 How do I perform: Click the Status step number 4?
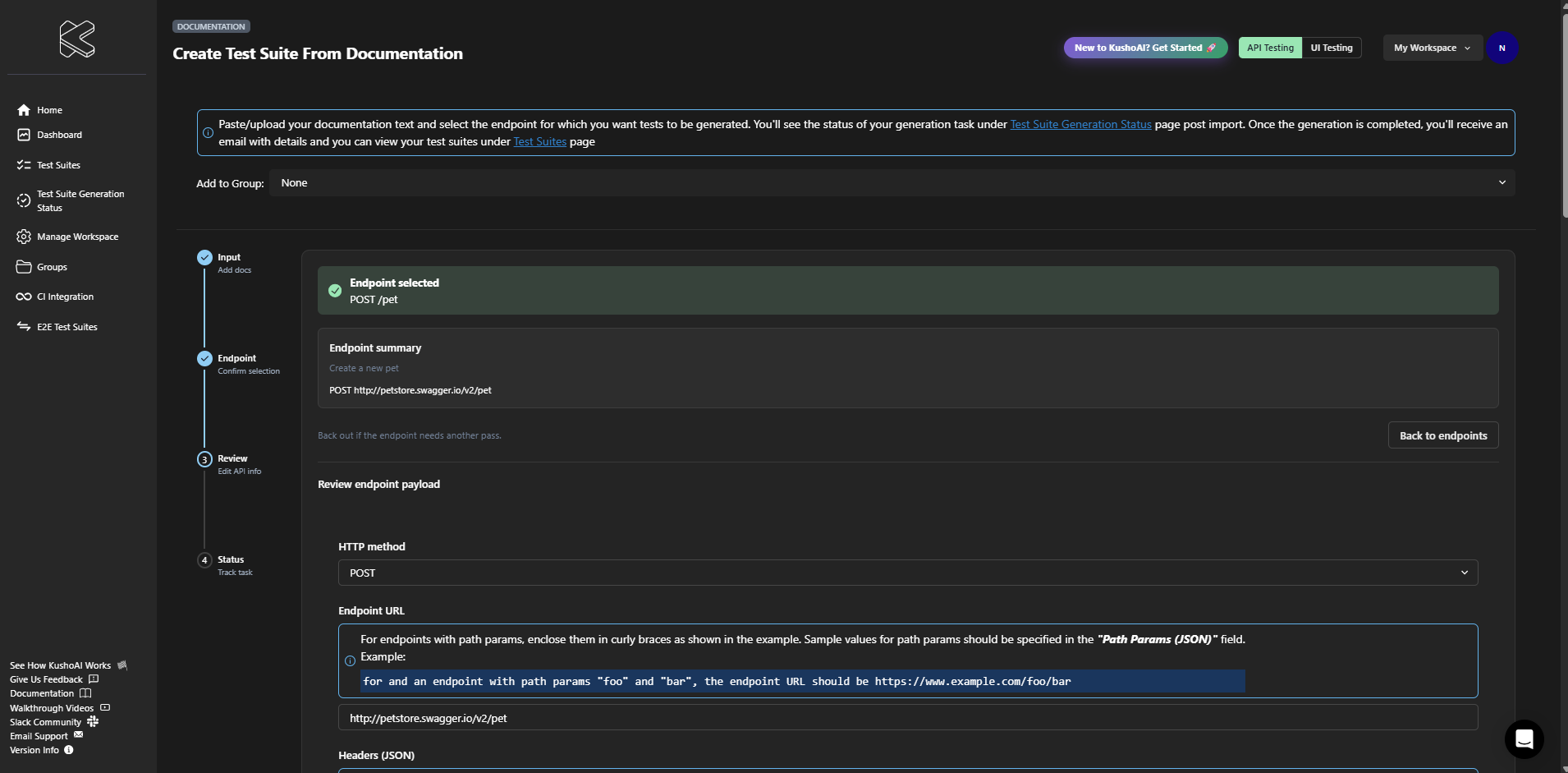point(204,560)
